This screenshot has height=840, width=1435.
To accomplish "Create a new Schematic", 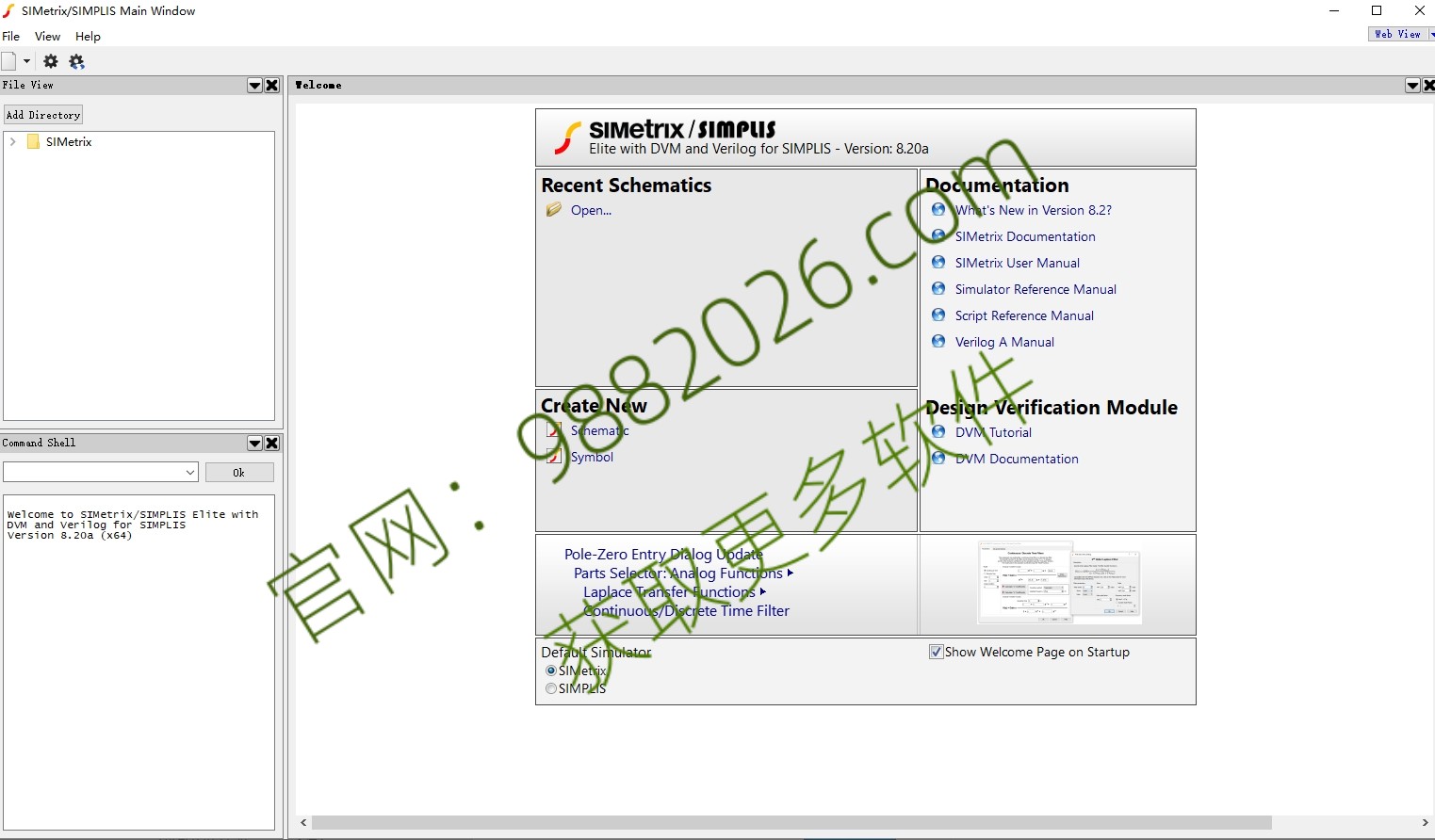I will pyautogui.click(x=599, y=430).
